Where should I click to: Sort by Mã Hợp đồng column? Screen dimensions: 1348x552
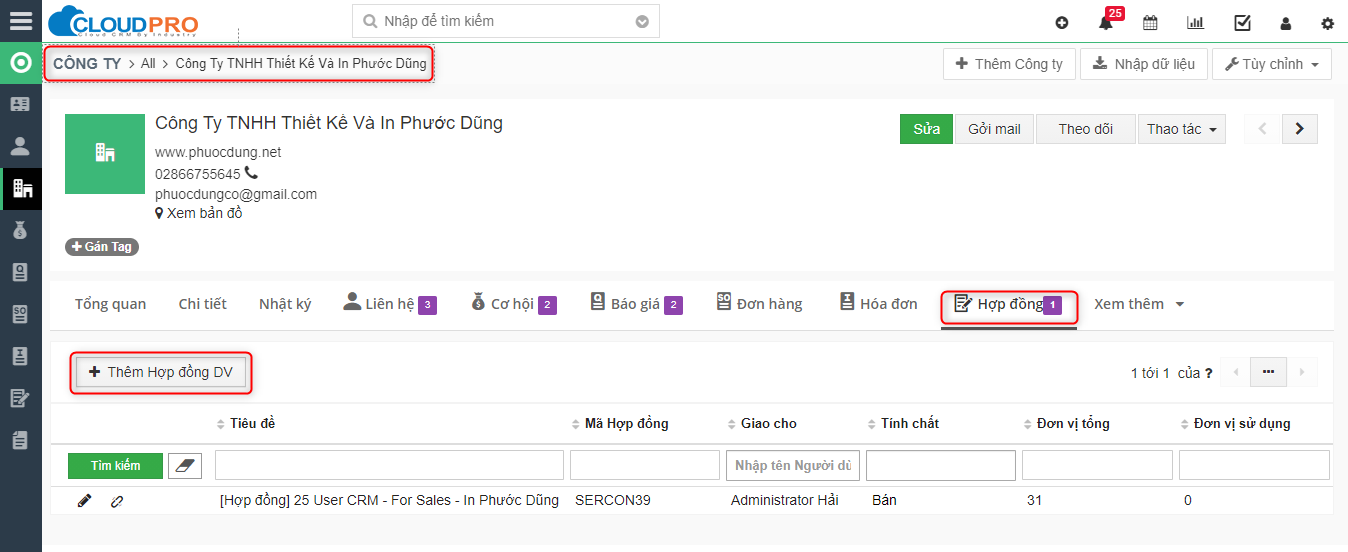[620, 424]
